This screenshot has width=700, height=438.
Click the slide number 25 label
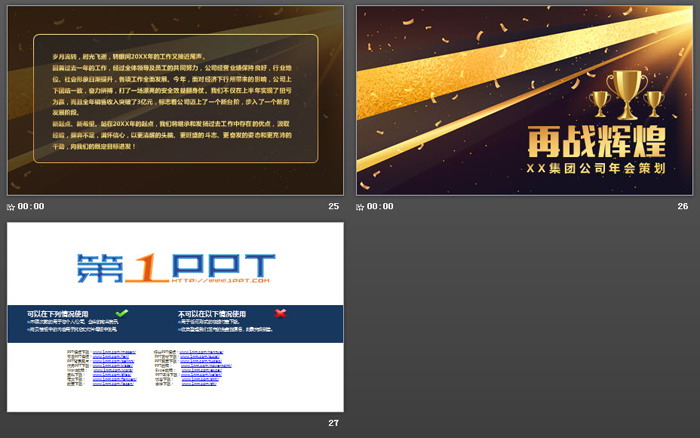click(333, 206)
